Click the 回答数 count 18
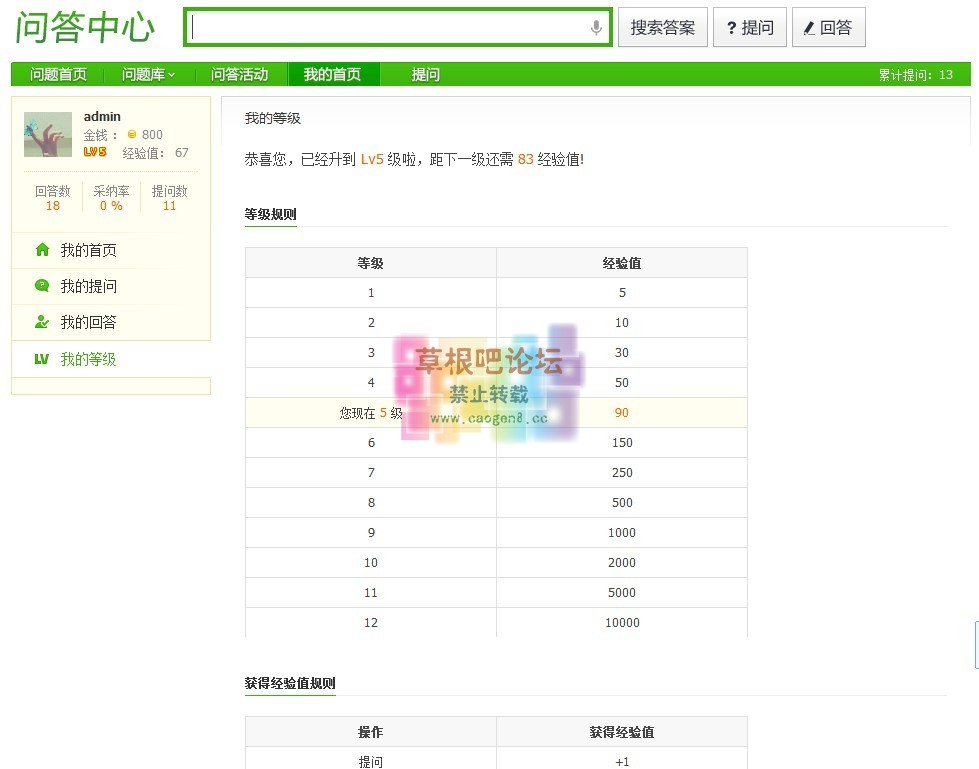Viewport: 979px width, 769px height. point(53,206)
